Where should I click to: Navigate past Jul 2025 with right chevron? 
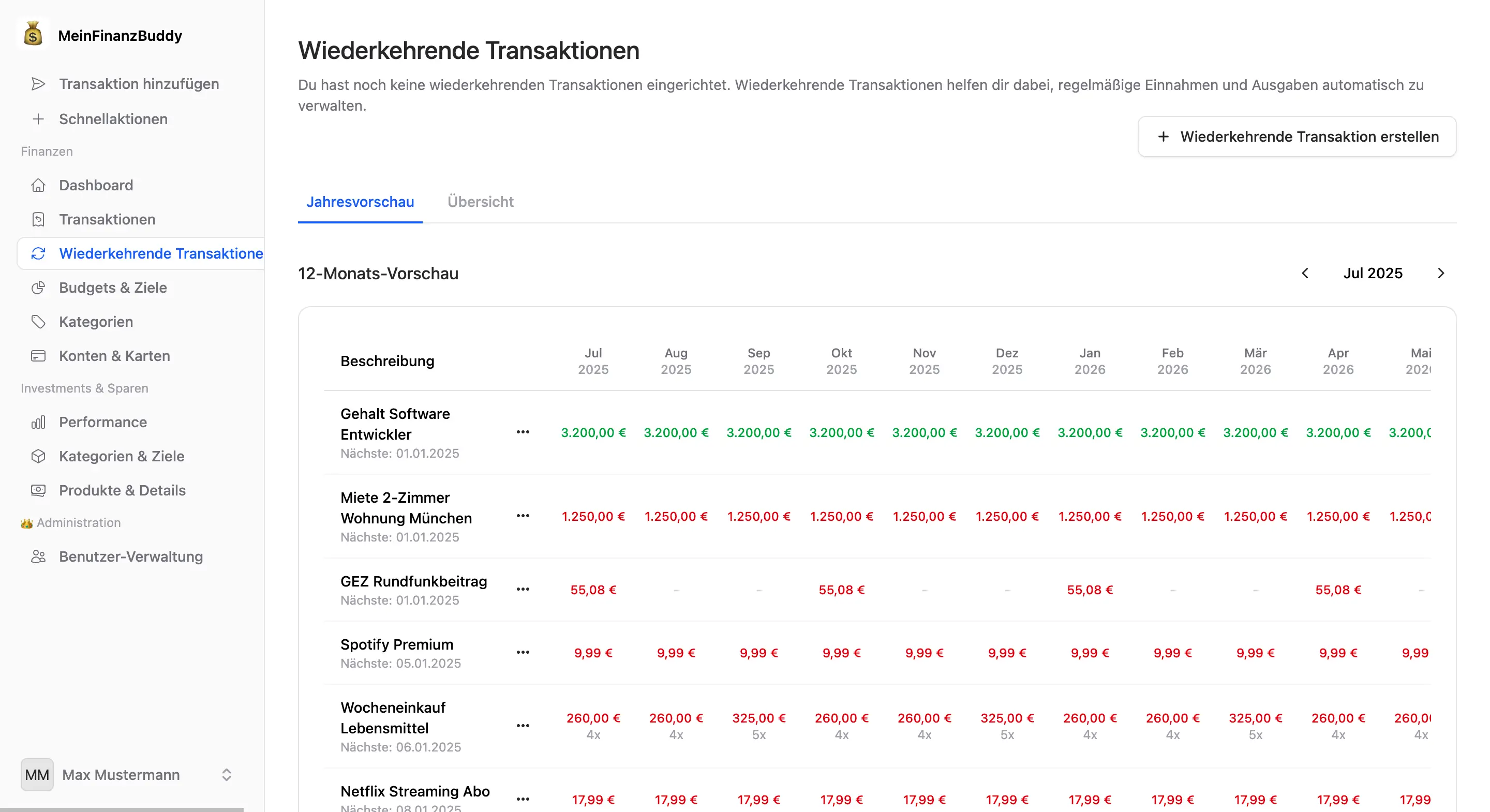click(1441, 273)
